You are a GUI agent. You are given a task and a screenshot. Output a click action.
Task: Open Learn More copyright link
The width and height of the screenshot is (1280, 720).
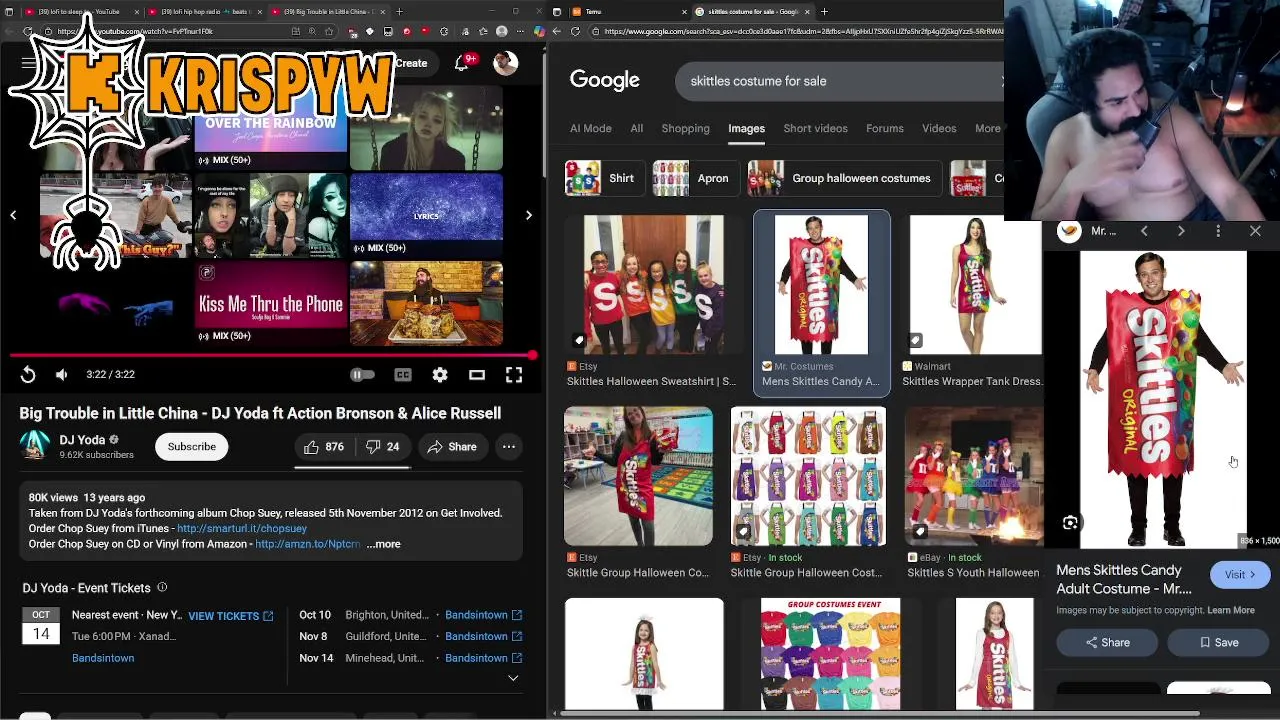coord(1231,610)
